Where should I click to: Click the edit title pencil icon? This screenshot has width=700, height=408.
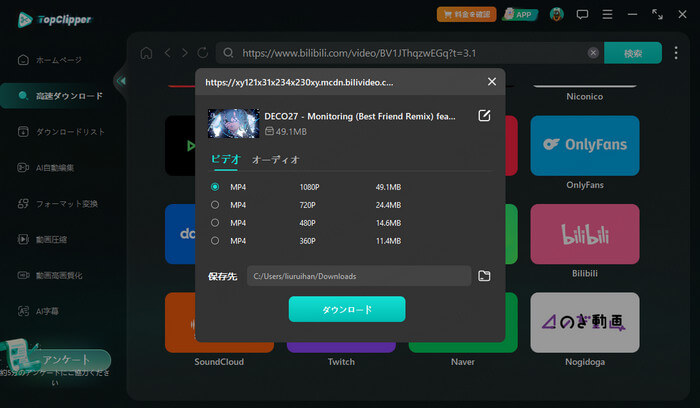(484, 116)
